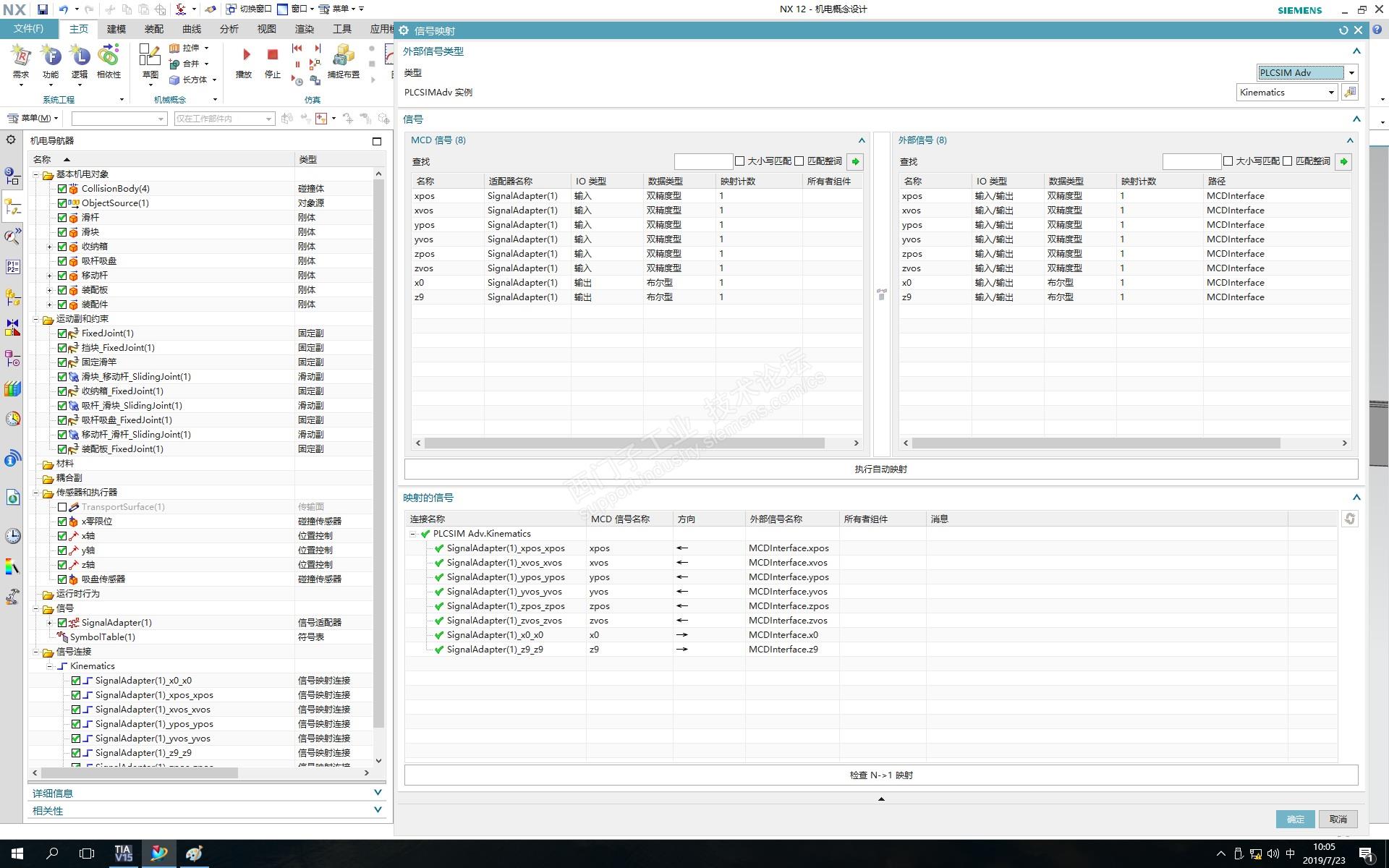
Task: Click the Stop simulation icon
Action: pyautogui.click(x=273, y=56)
